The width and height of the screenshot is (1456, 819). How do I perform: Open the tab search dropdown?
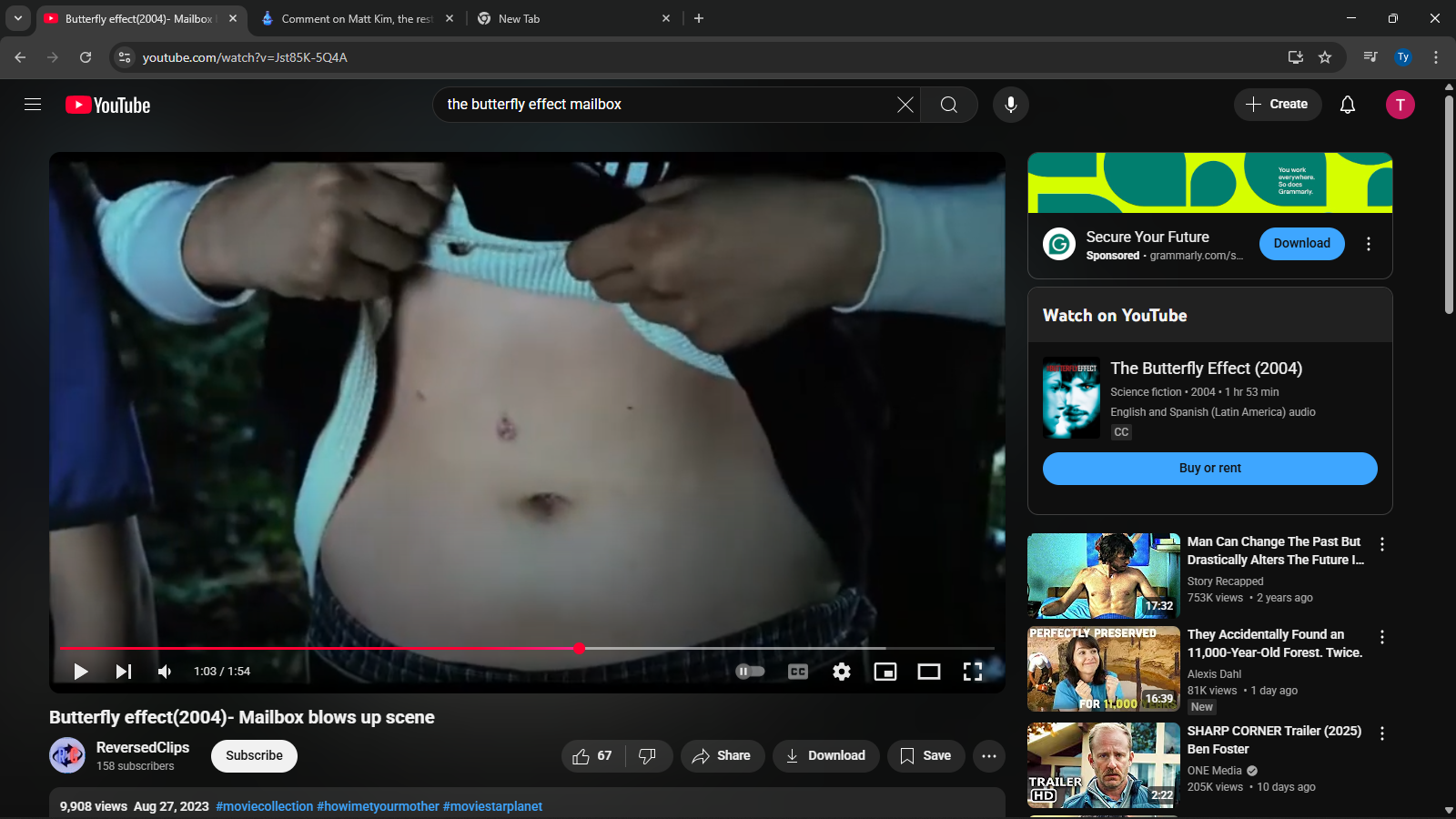pyautogui.click(x=18, y=18)
